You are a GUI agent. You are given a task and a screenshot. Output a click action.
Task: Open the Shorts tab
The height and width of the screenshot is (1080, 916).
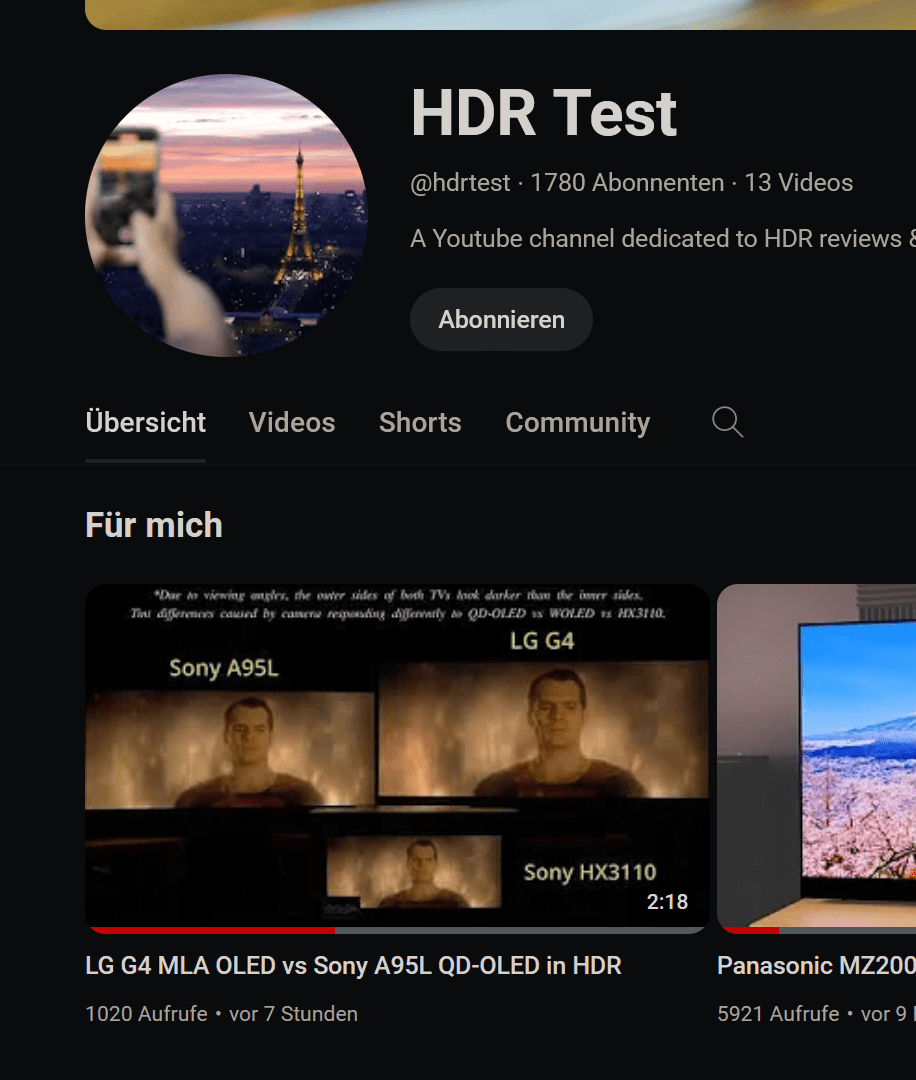[420, 422]
